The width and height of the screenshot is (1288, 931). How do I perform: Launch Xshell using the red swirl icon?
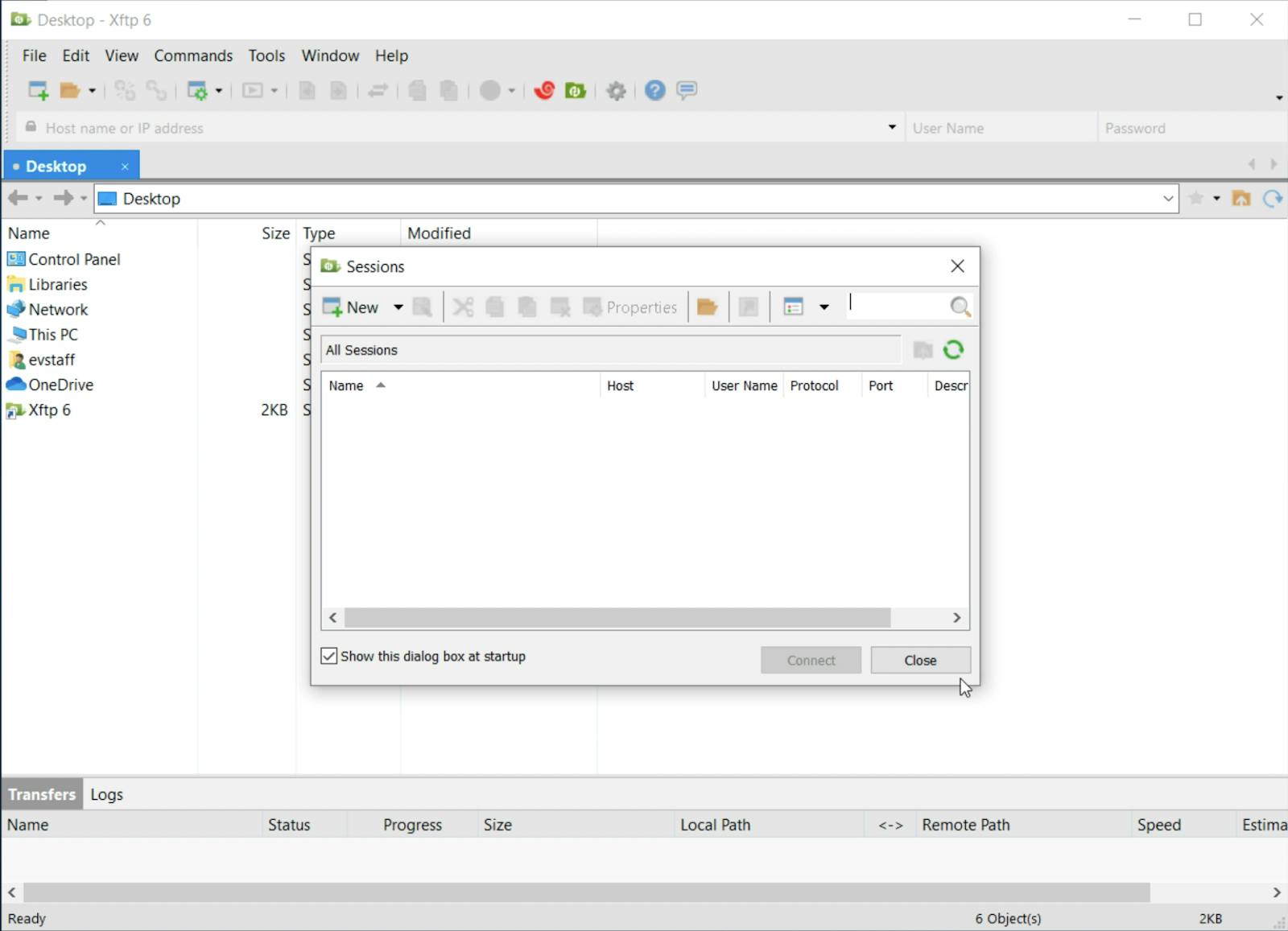(544, 90)
